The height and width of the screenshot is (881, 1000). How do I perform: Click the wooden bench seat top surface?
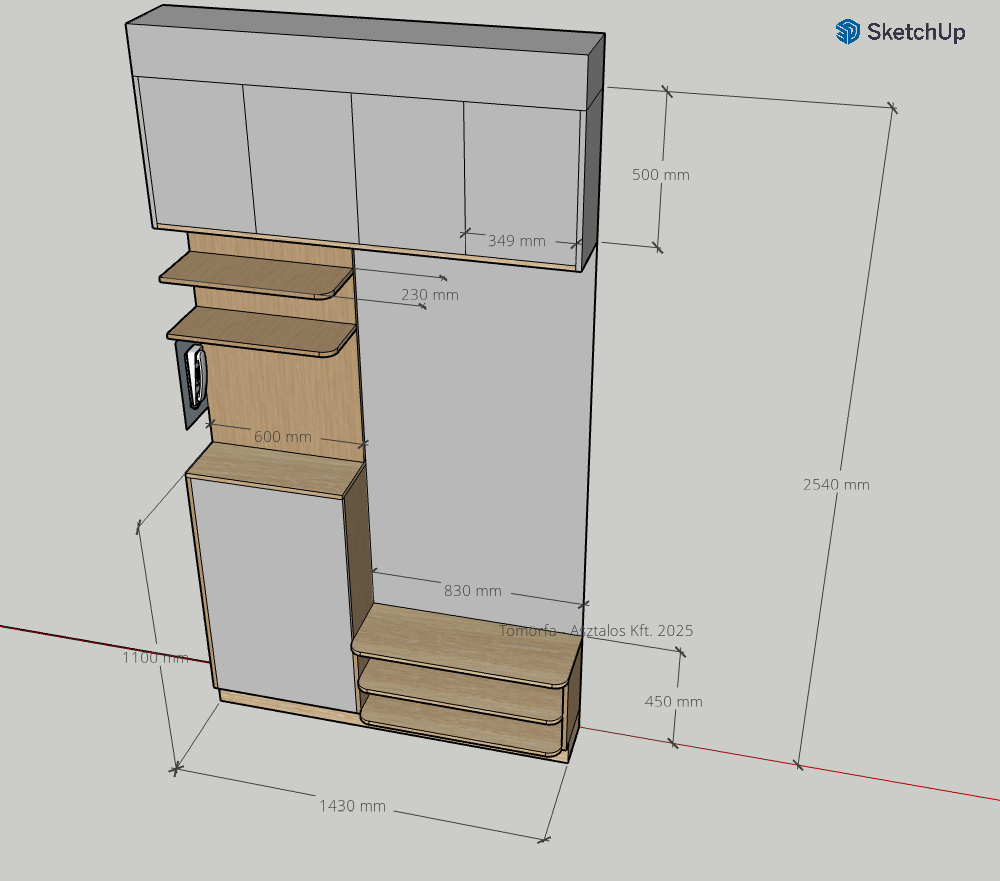465,645
